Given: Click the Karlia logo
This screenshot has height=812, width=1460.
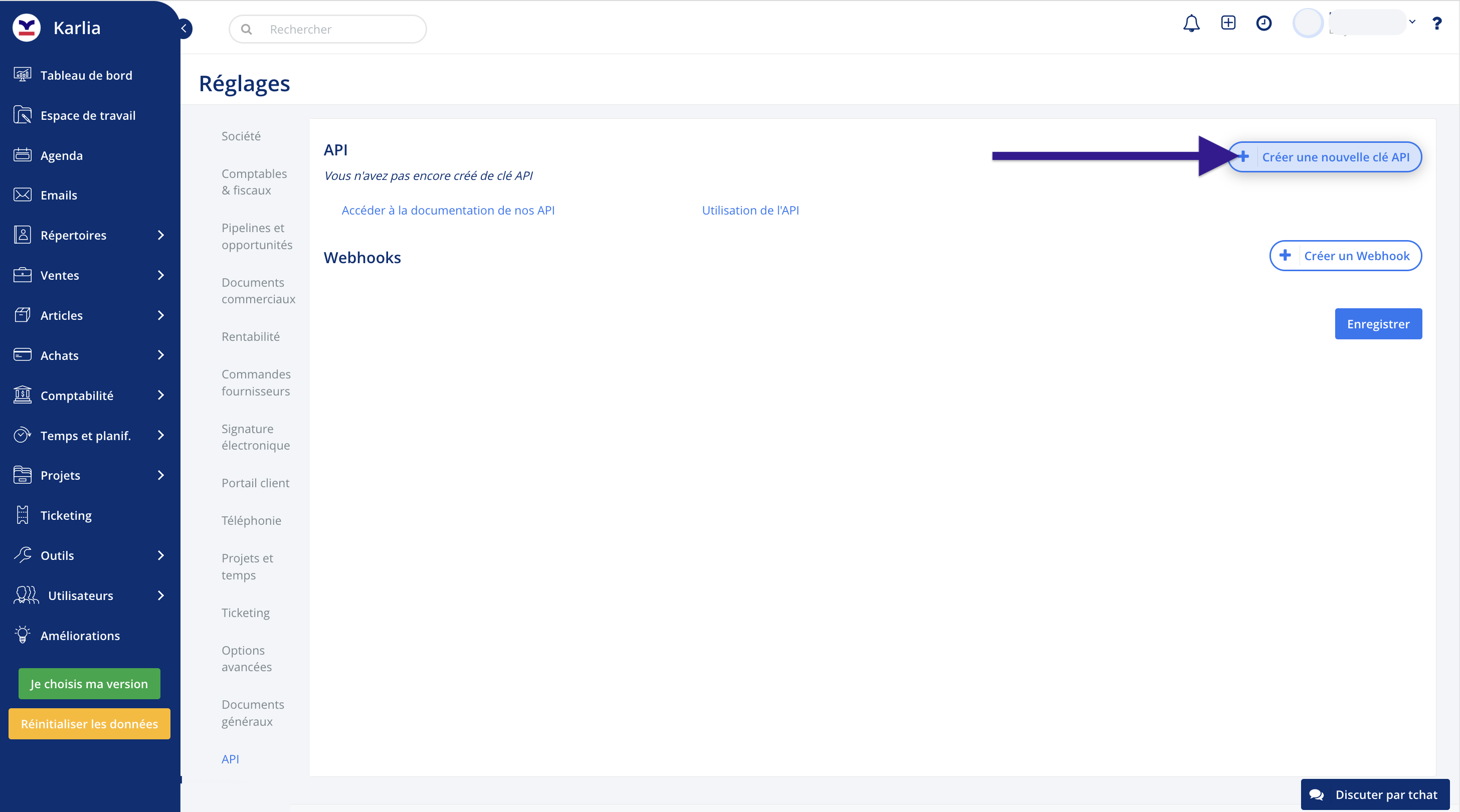Looking at the screenshot, I should tap(27, 28).
